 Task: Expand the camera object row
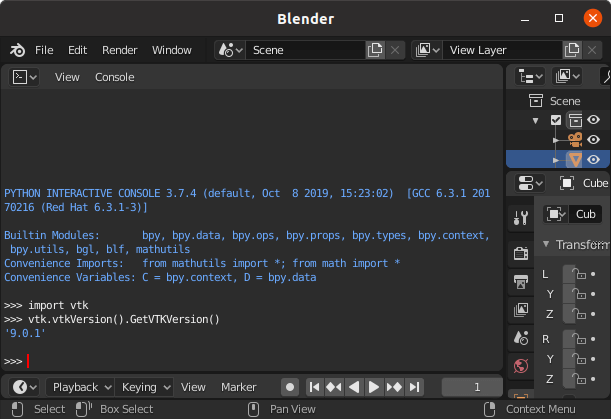point(556,140)
